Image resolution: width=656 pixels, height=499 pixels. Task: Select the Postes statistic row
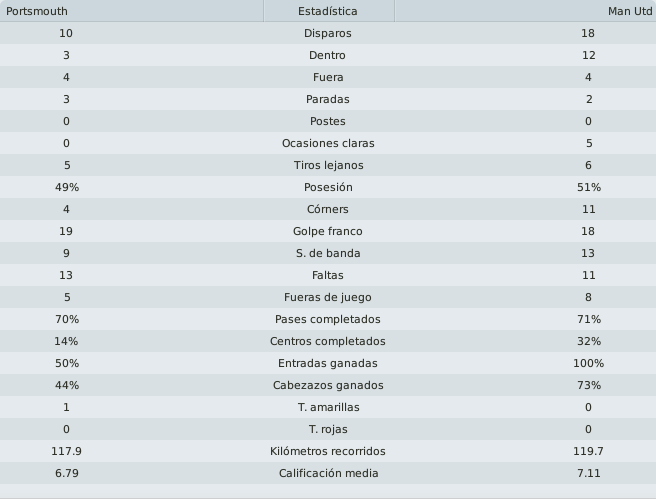tap(328, 121)
